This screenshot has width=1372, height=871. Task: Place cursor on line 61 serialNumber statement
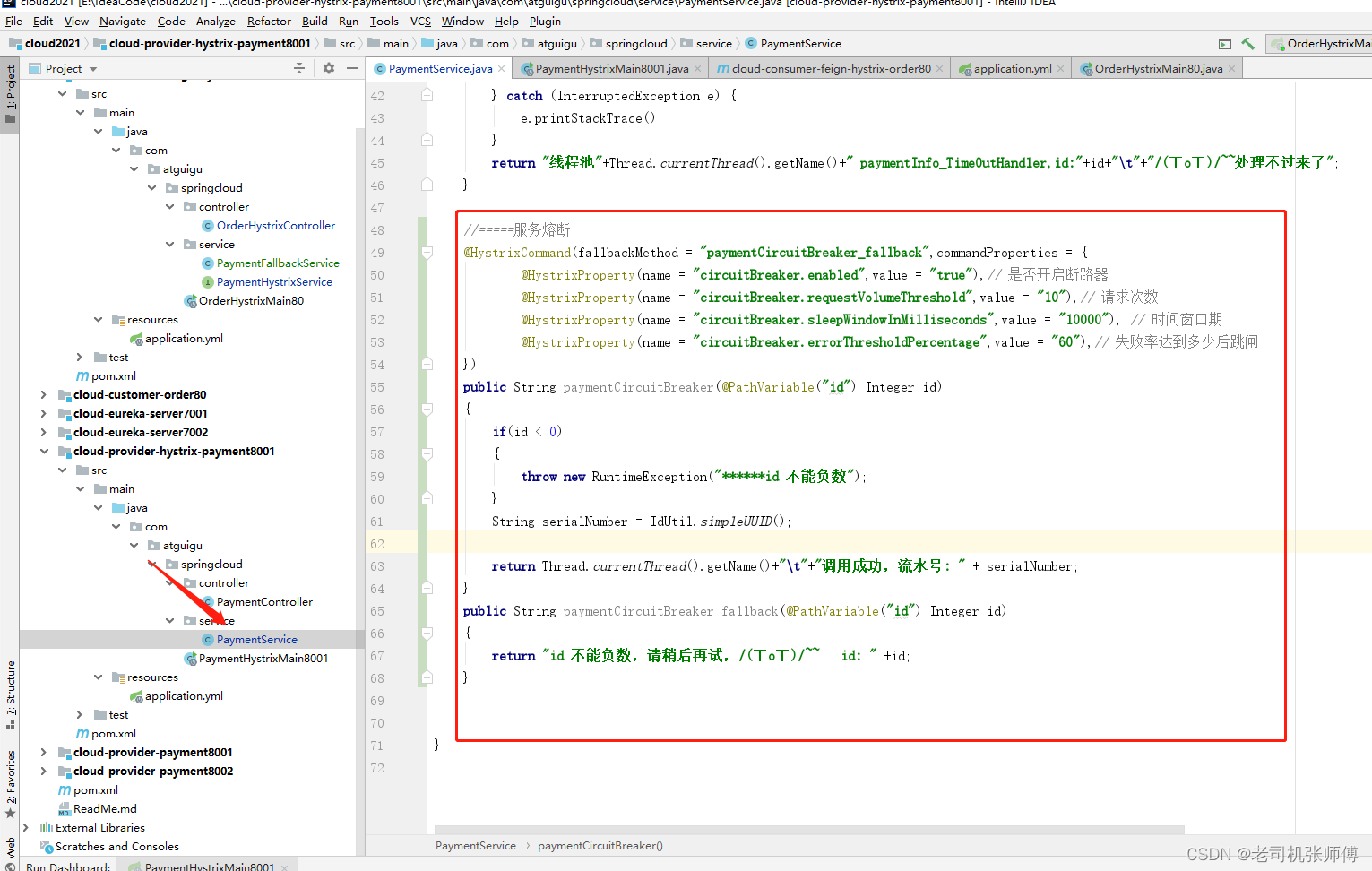pyautogui.click(x=642, y=522)
